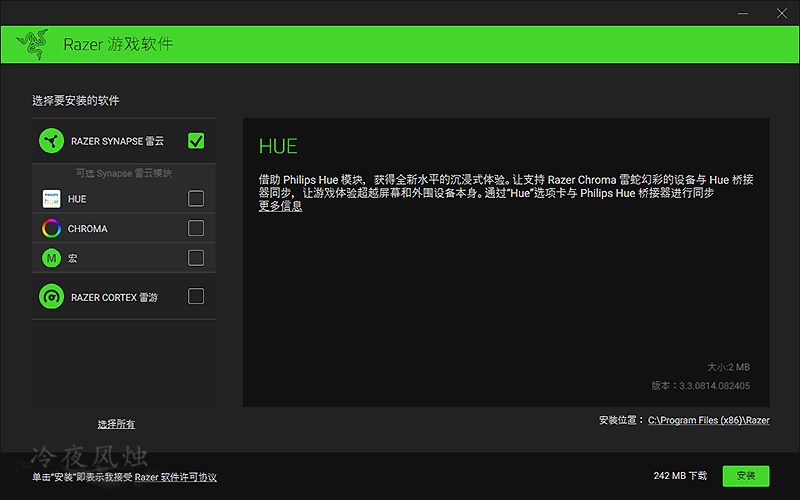Select the HUE row label
Image resolution: width=800 pixels, height=500 pixels.
point(77,199)
